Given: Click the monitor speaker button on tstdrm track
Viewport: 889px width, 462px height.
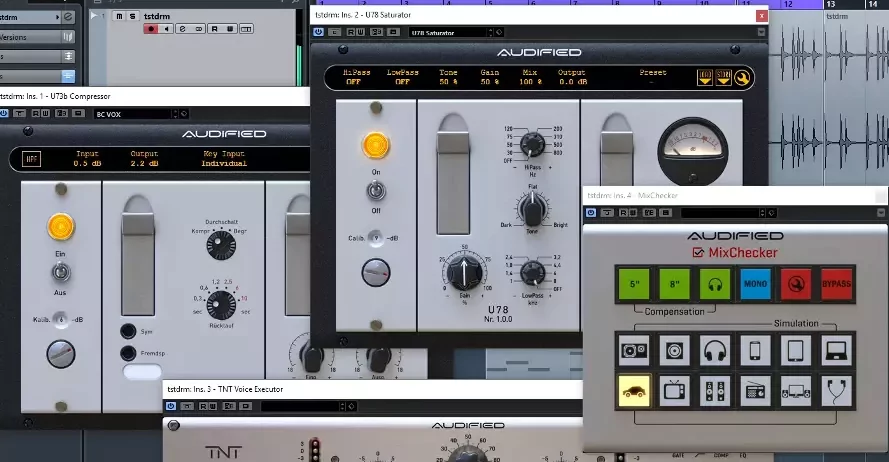Looking at the screenshot, I should [x=166, y=29].
